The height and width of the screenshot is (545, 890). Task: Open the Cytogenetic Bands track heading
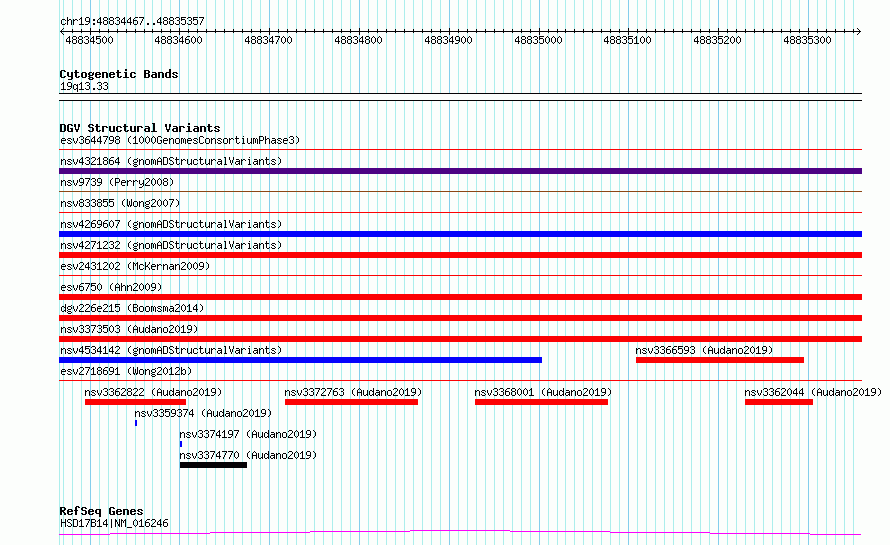(x=119, y=74)
